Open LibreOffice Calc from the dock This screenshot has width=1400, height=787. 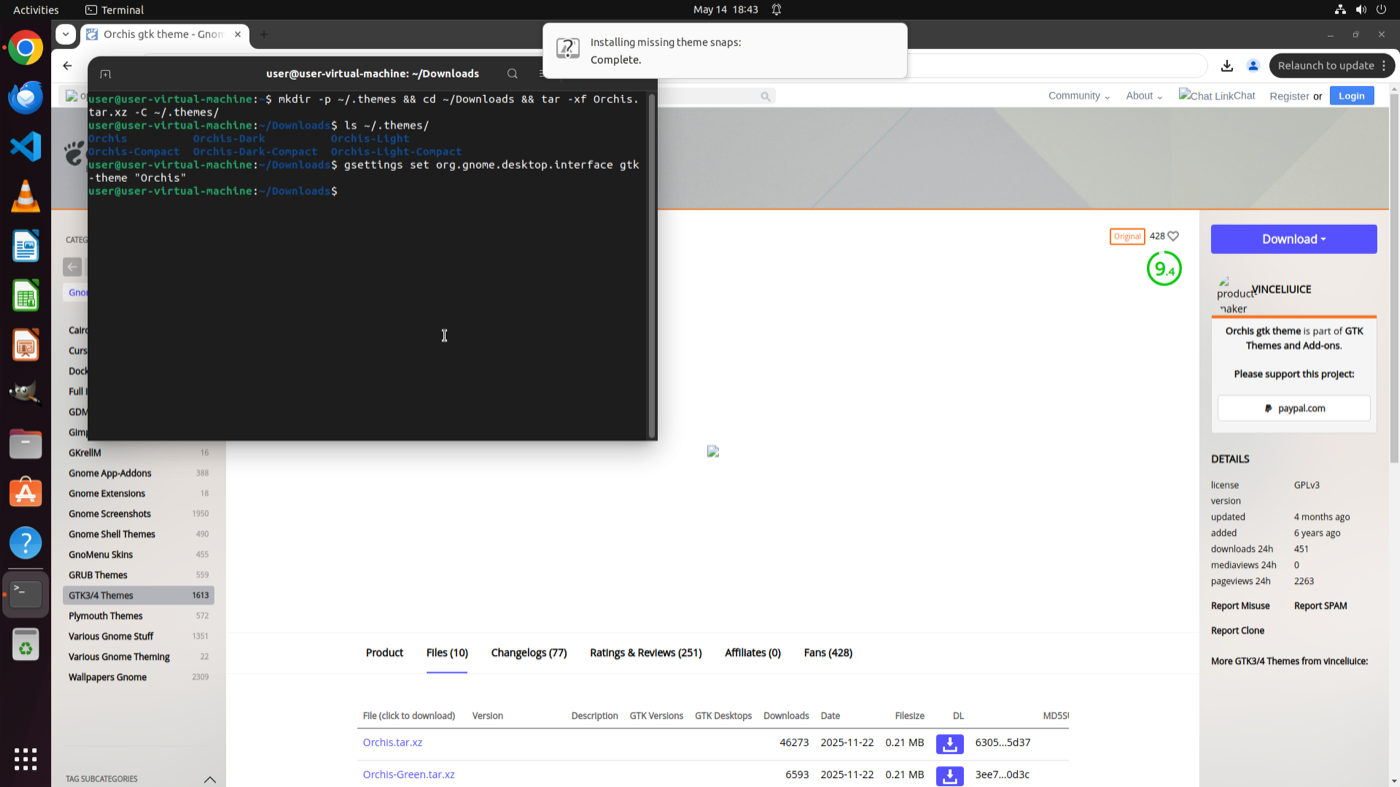(x=26, y=296)
